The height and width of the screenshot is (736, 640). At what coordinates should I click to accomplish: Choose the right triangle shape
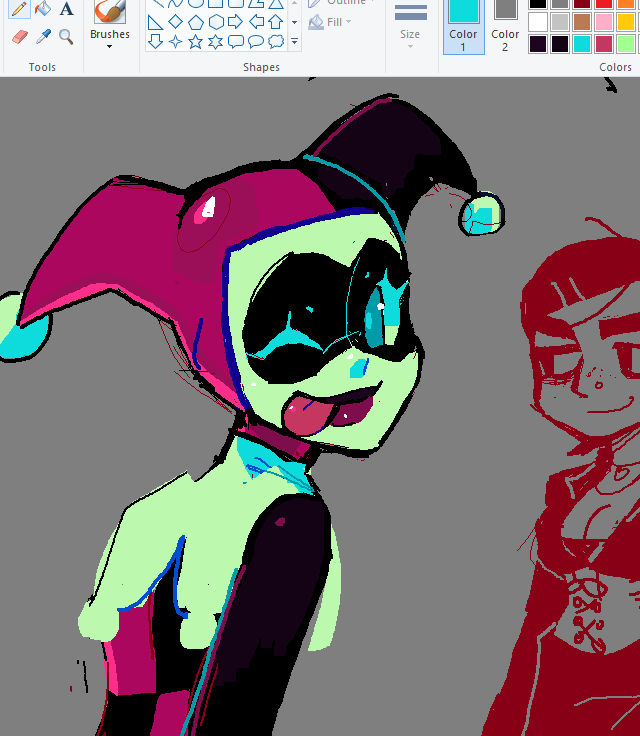(x=155, y=22)
